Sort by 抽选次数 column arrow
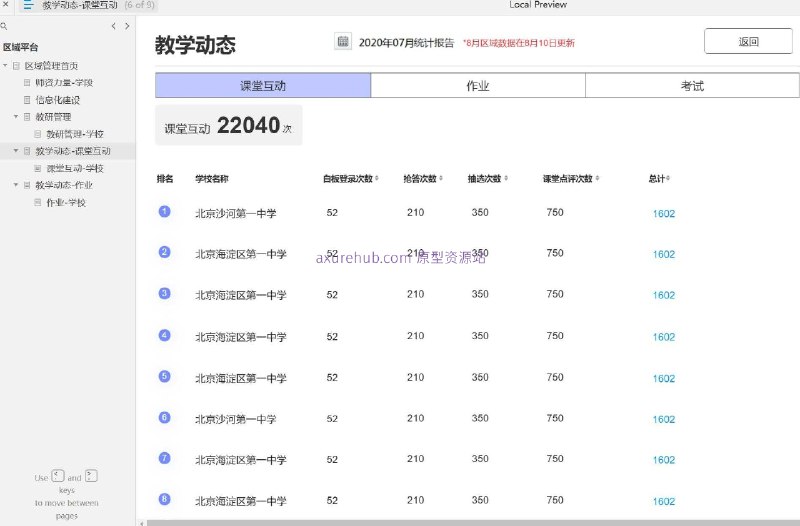The height and width of the screenshot is (526, 800). (506, 179)
